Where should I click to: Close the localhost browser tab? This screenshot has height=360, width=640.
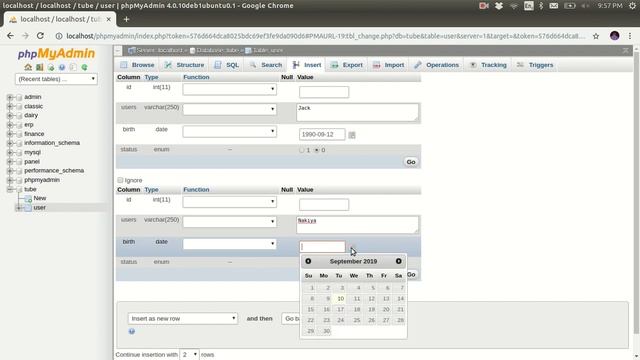coord(109,19)
